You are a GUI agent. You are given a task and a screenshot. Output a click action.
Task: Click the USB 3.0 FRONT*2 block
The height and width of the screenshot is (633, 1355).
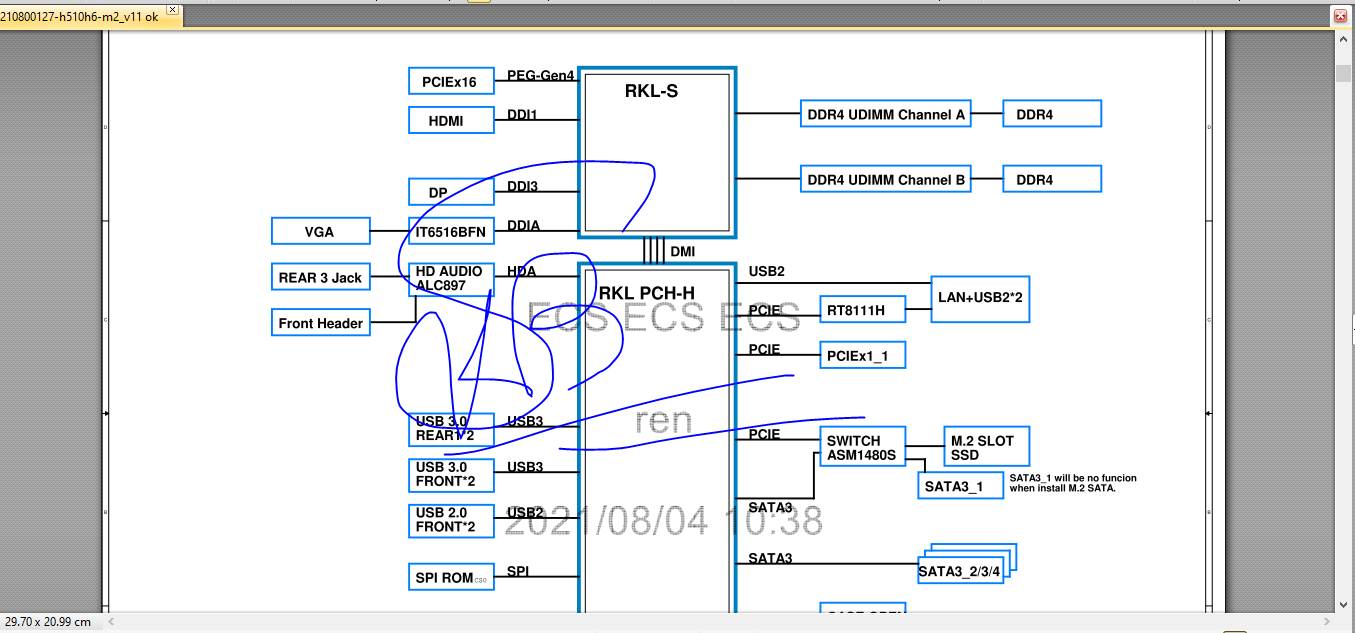[x=451, y=474]
